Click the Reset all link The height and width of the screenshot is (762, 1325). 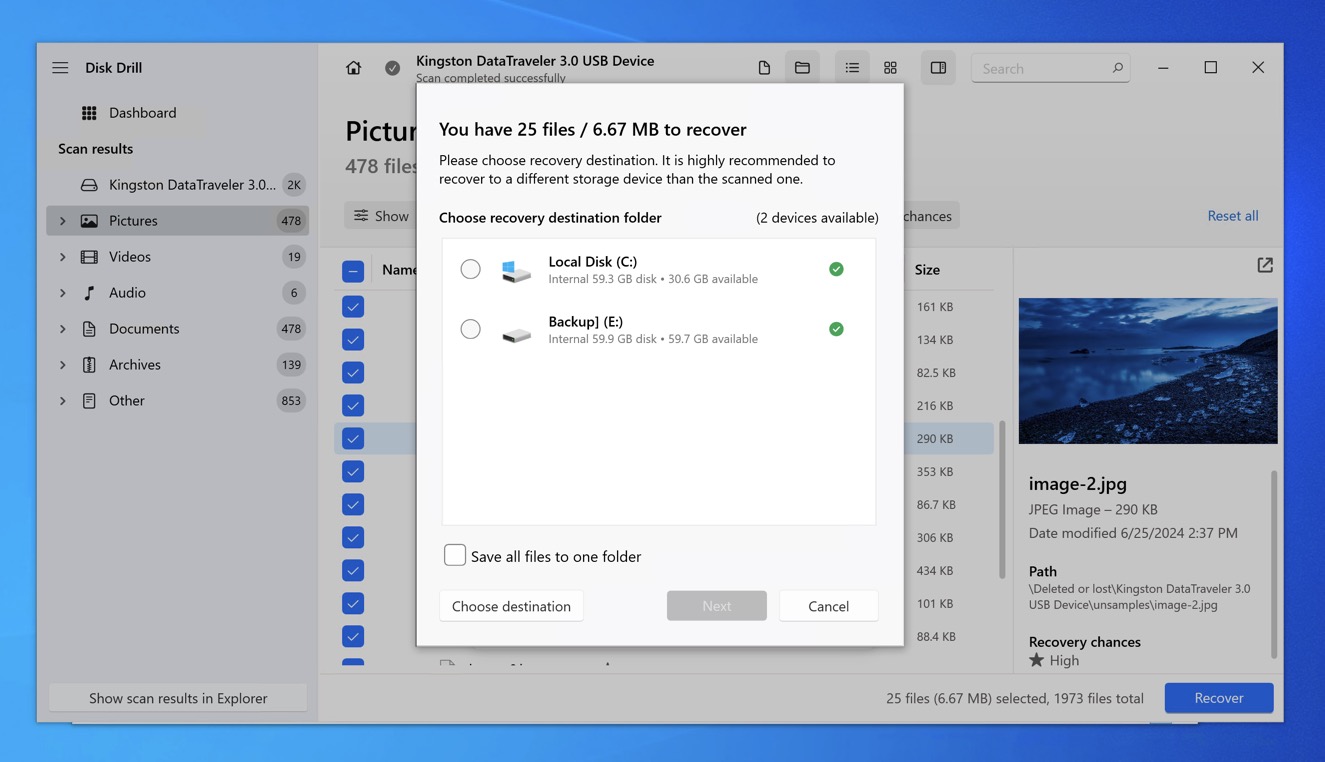pyautogui.click(x=1233, y=216)
